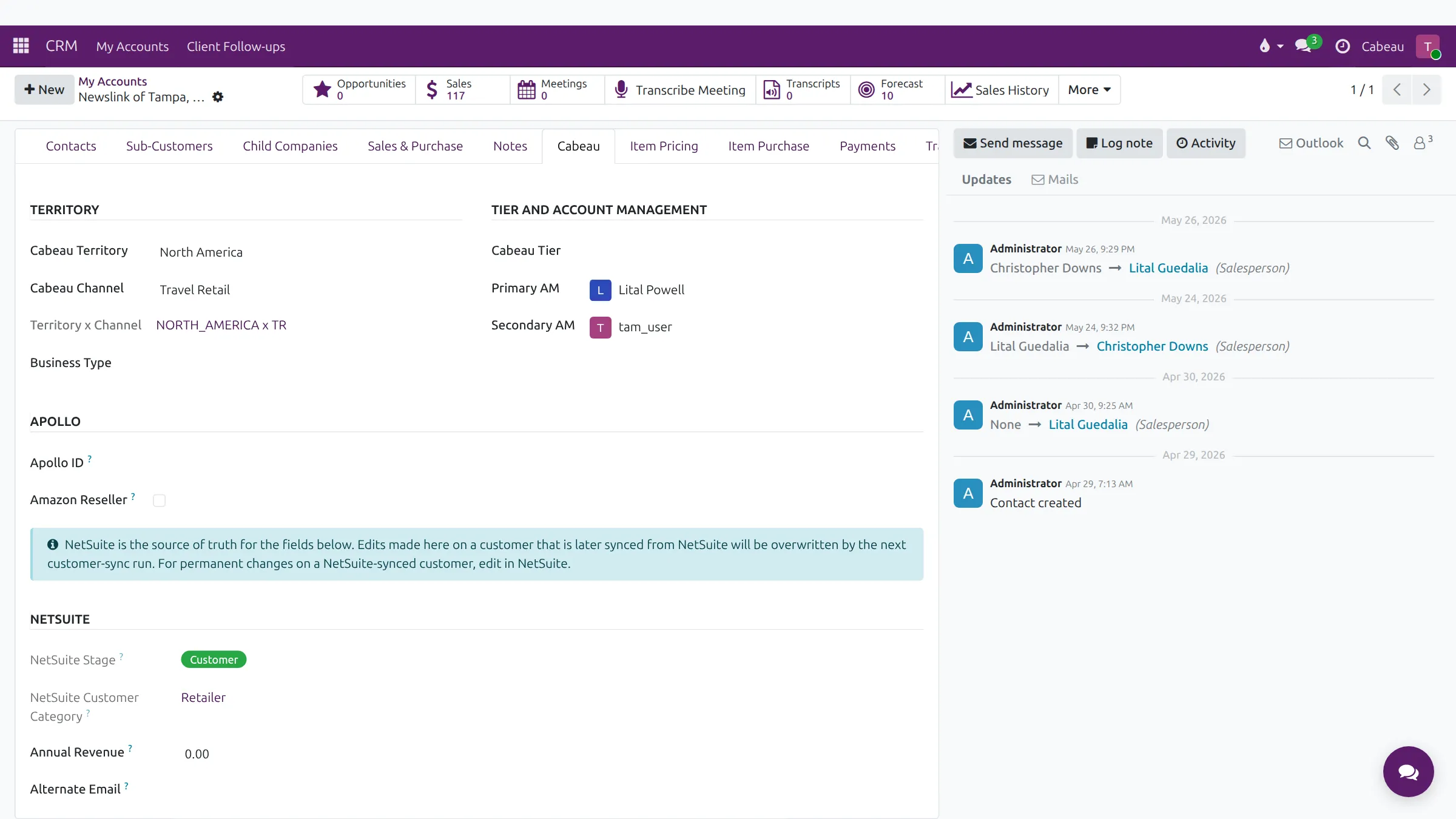Open the user avatar menu in navbar
The image size is (1456, 819).
tap(1427, 47)
